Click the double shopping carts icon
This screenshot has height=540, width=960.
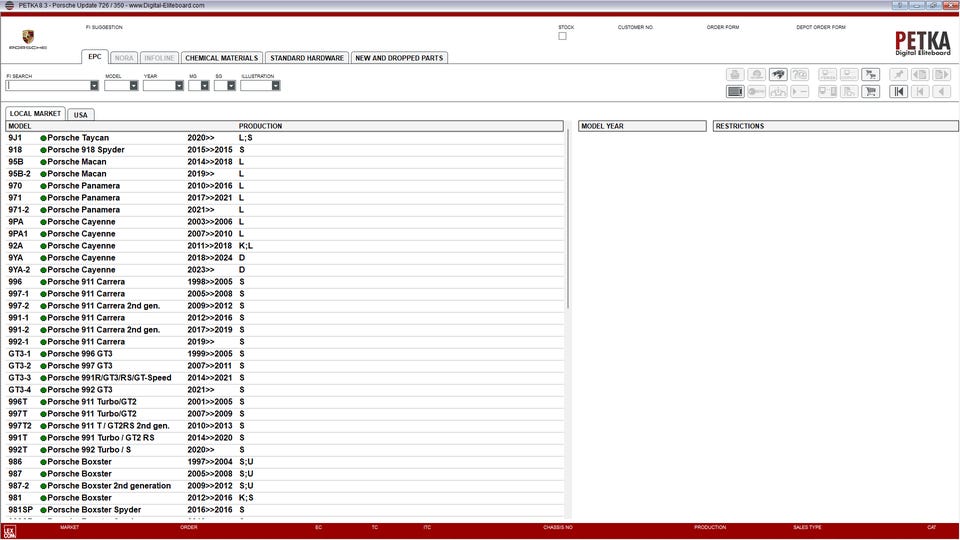click(x=871, y=74)
